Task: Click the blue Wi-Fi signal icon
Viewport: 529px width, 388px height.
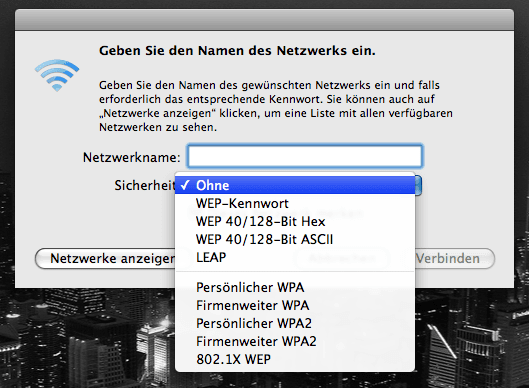Action: tap(57, 75)
